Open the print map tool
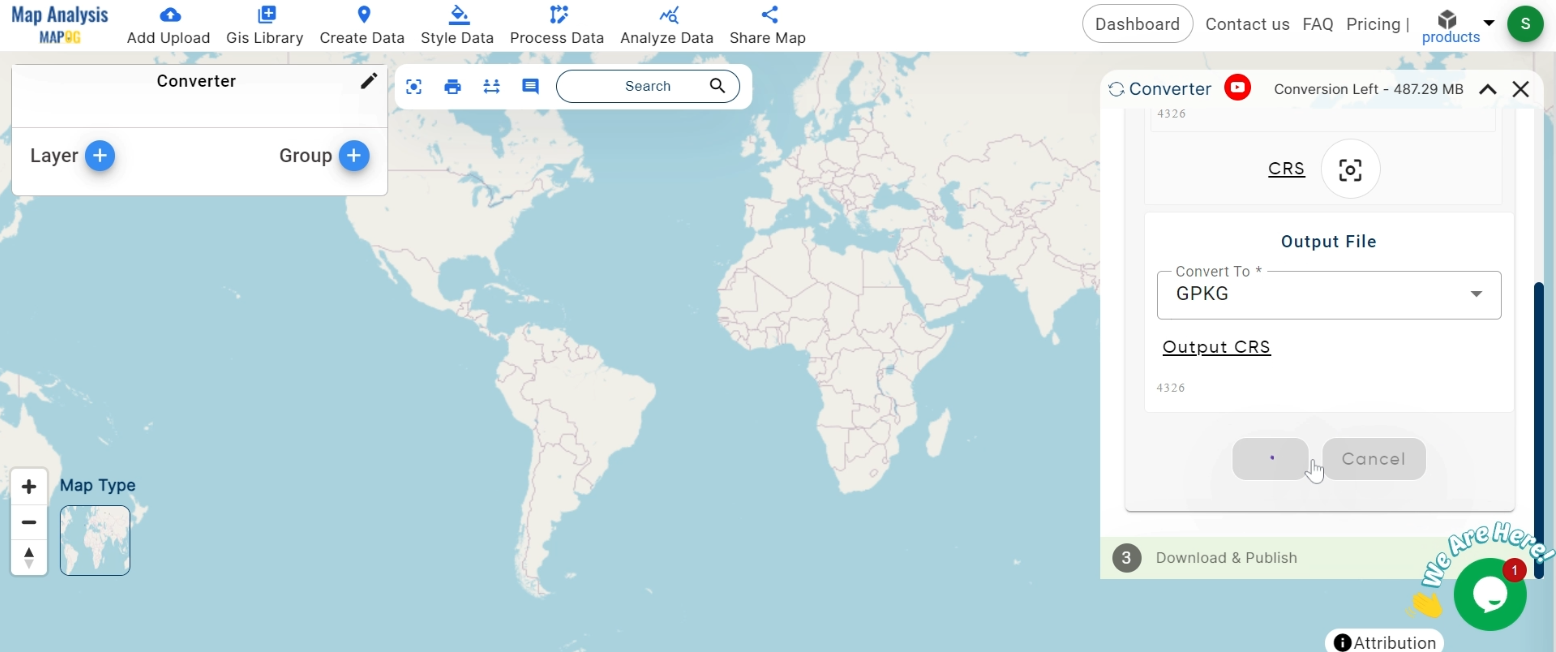The height and width of the screenshot is (652, 1556). click(452, 86)
